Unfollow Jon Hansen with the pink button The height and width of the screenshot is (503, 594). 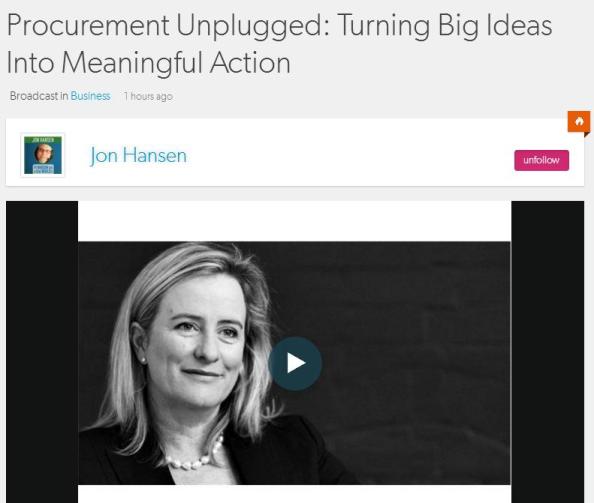tap(541, 160)
